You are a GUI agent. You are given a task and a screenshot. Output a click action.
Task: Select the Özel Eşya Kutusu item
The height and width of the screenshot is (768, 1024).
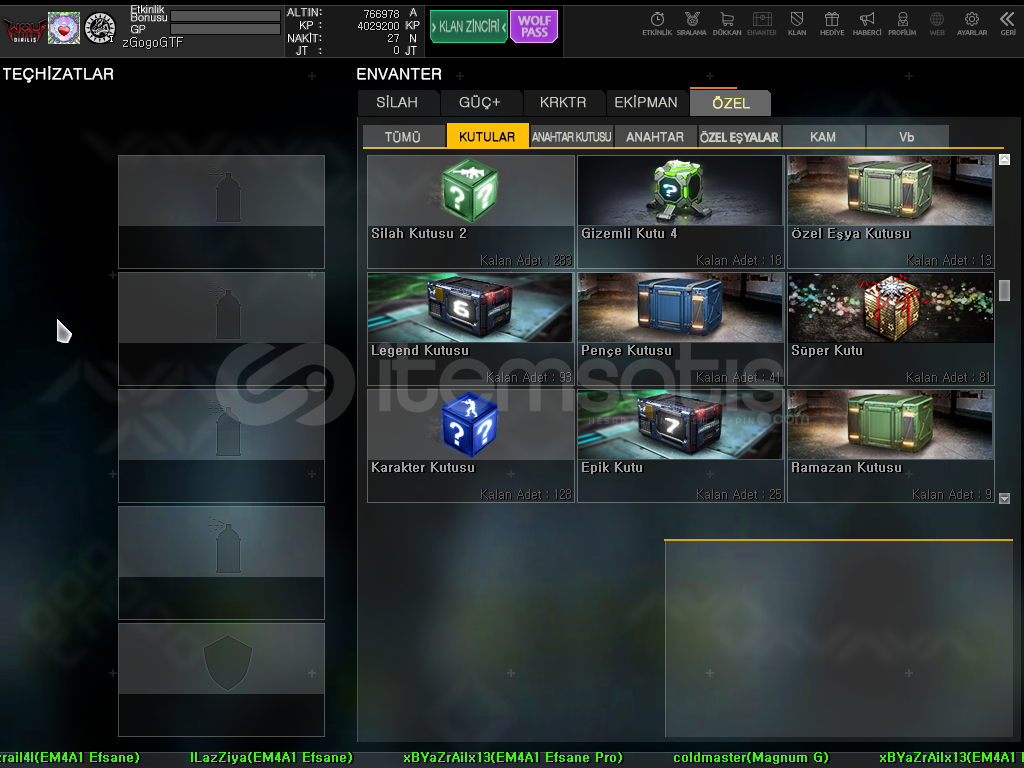coord(891,212)
